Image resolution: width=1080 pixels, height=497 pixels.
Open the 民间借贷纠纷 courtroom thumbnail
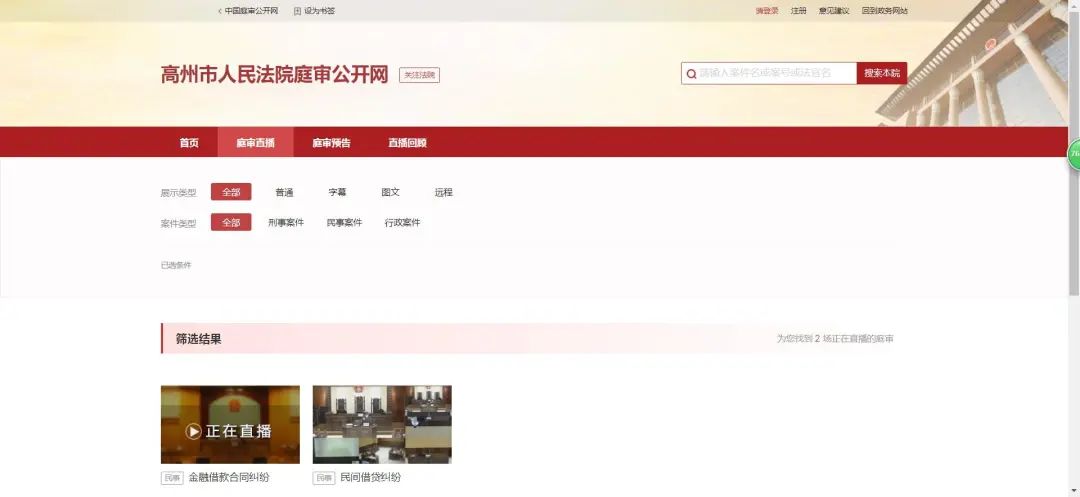pyautogui.click(x=382, y=424)
